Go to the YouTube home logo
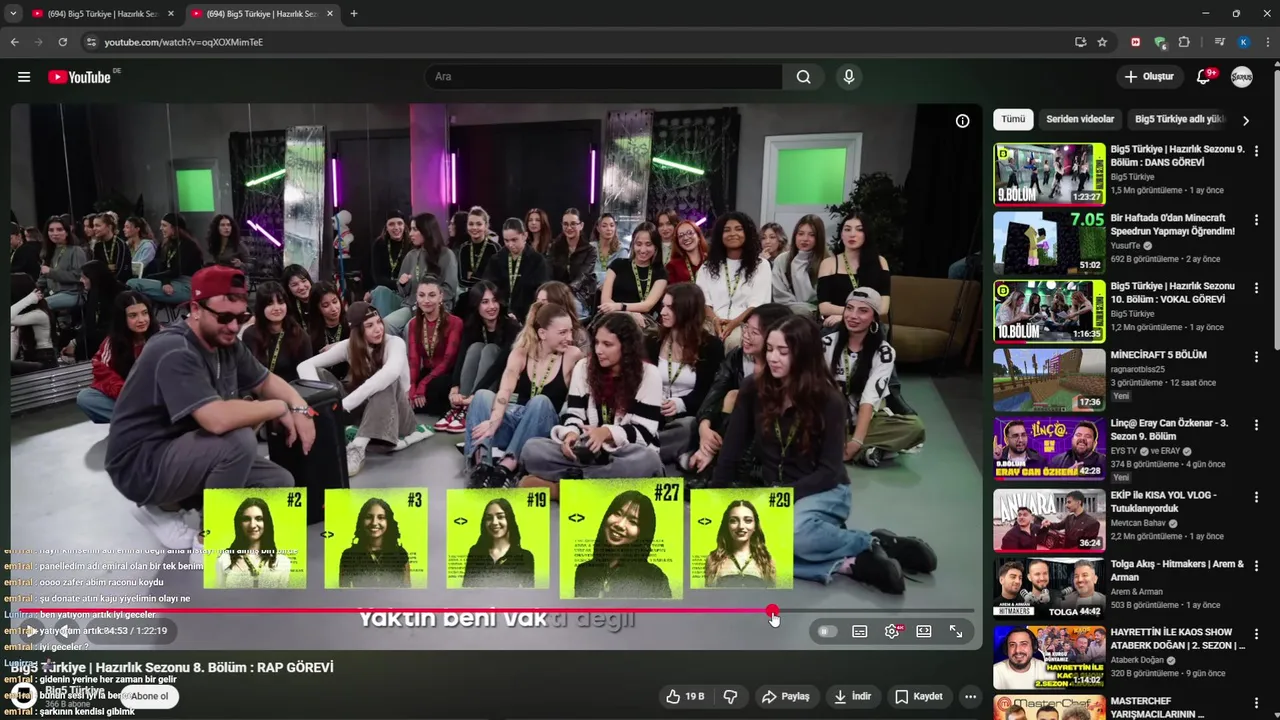The image size is (1280, 720). pyautogui.click(x=79, y=77)
